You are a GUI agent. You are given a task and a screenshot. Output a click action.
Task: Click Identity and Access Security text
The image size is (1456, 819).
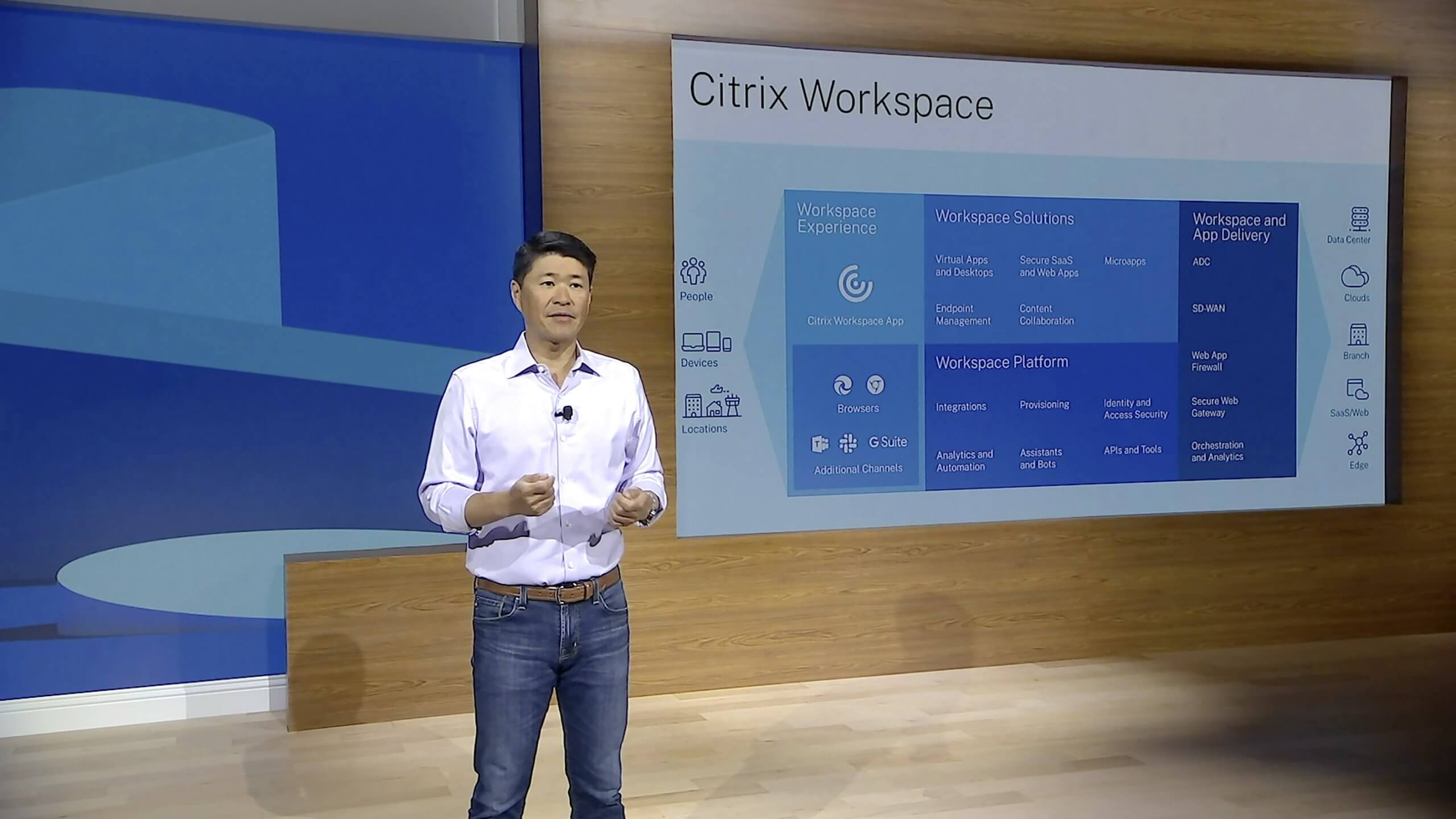1135,409
